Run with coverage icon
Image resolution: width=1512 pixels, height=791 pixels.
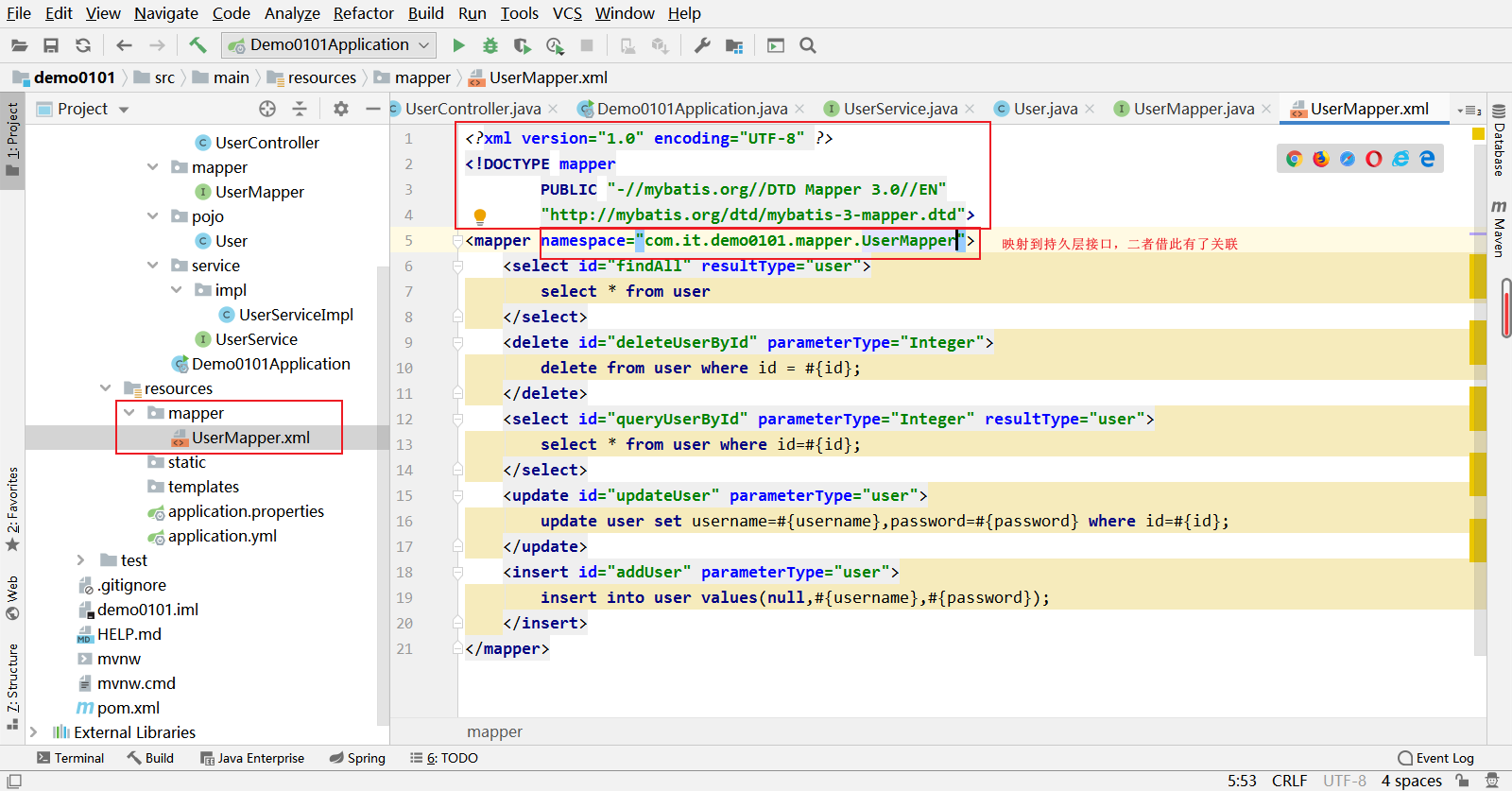click(x=522, y=45)
